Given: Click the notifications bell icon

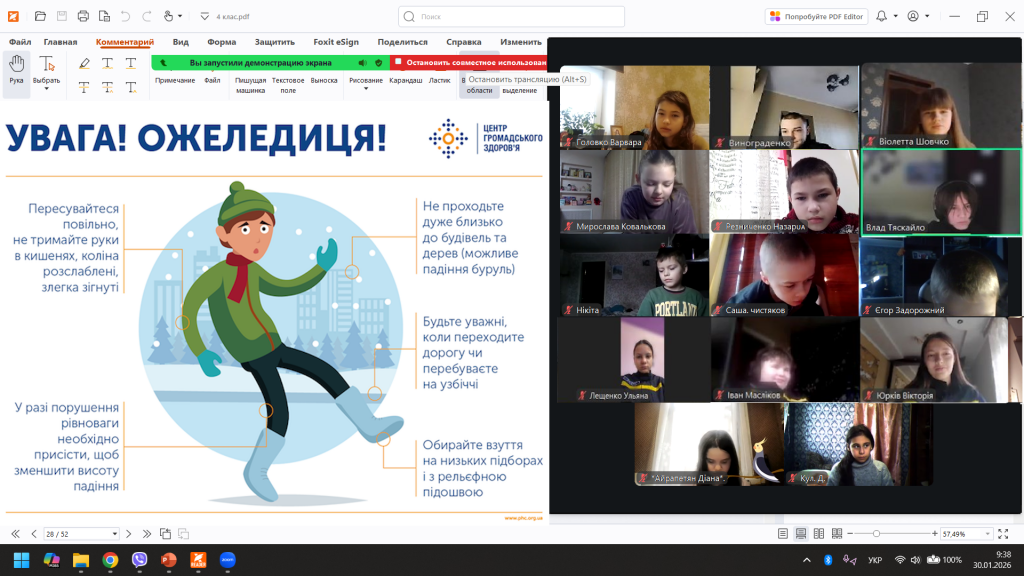Looking at the screenshot, I should click(x=882, y=16).
